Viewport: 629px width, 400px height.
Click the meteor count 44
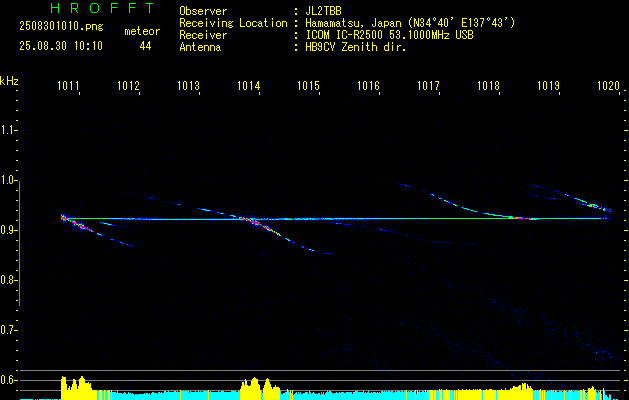pyautogui.click(x=145, y=46)
